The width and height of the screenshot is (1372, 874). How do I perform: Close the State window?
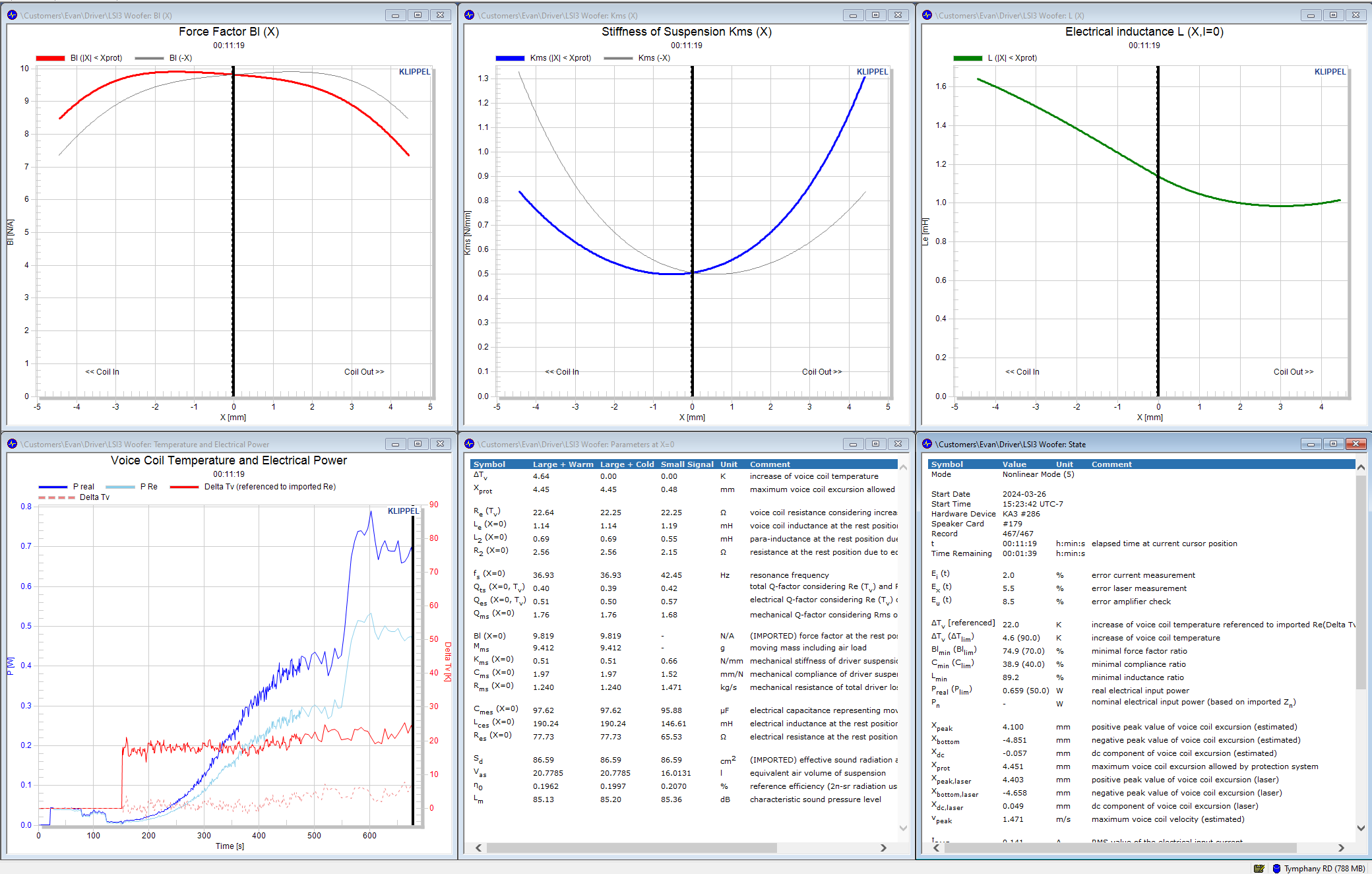tap(1356, 444)
